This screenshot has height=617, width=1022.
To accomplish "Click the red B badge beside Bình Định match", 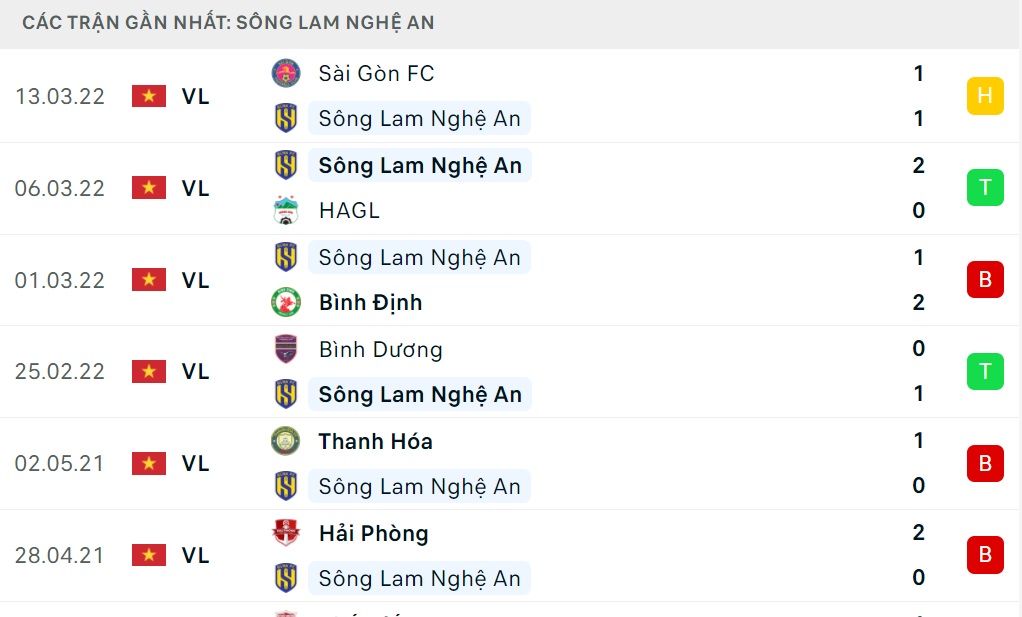I will tap(985, 280).
